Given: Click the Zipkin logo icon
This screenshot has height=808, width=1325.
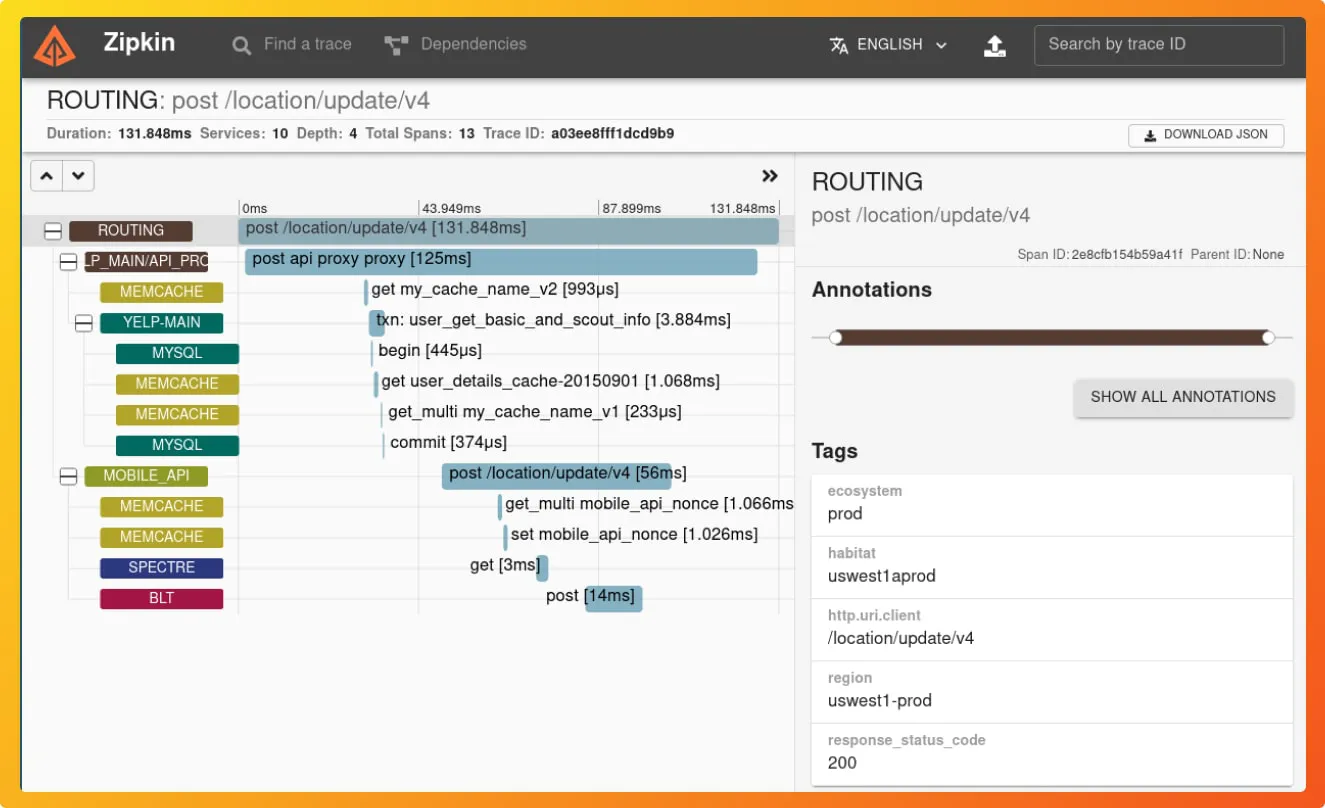Looking at the screenshot, I should [x=54, y=45].
